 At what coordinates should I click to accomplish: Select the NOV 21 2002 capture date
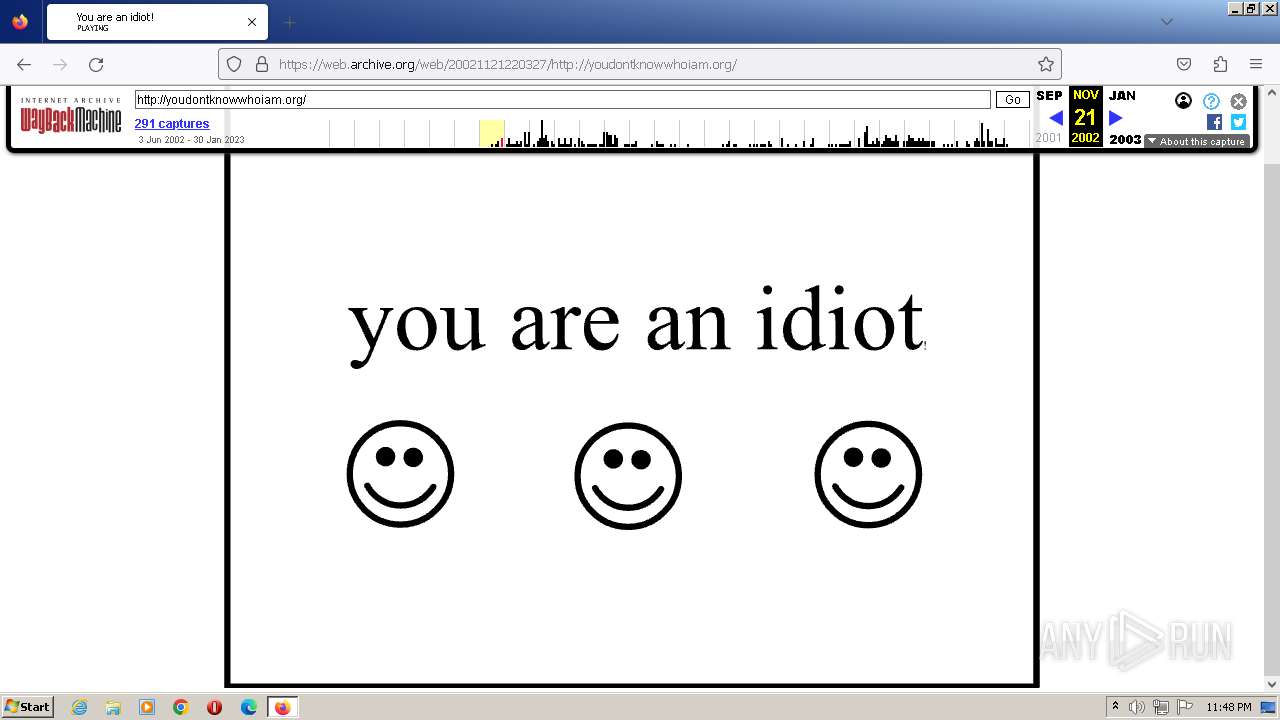pyautogui.click(x=1085, y=117)
